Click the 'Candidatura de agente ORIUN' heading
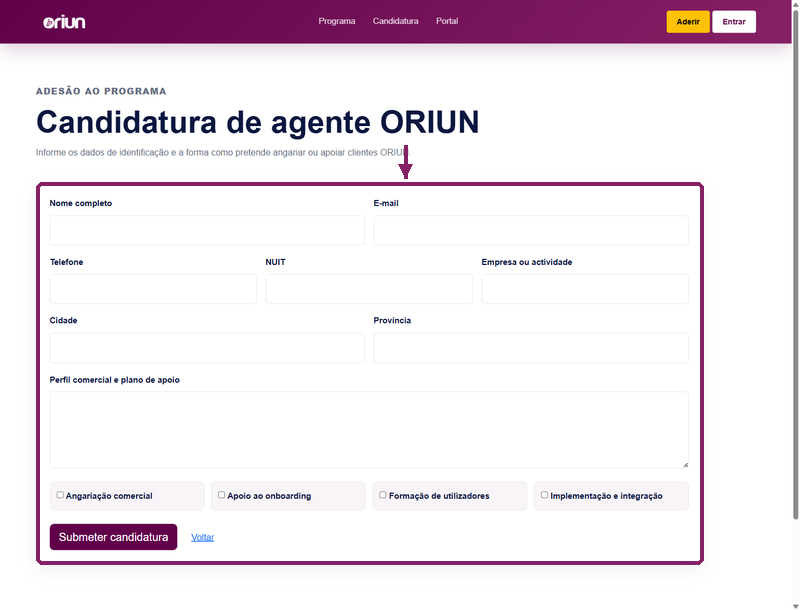The image size is (800, 611). 258,122
